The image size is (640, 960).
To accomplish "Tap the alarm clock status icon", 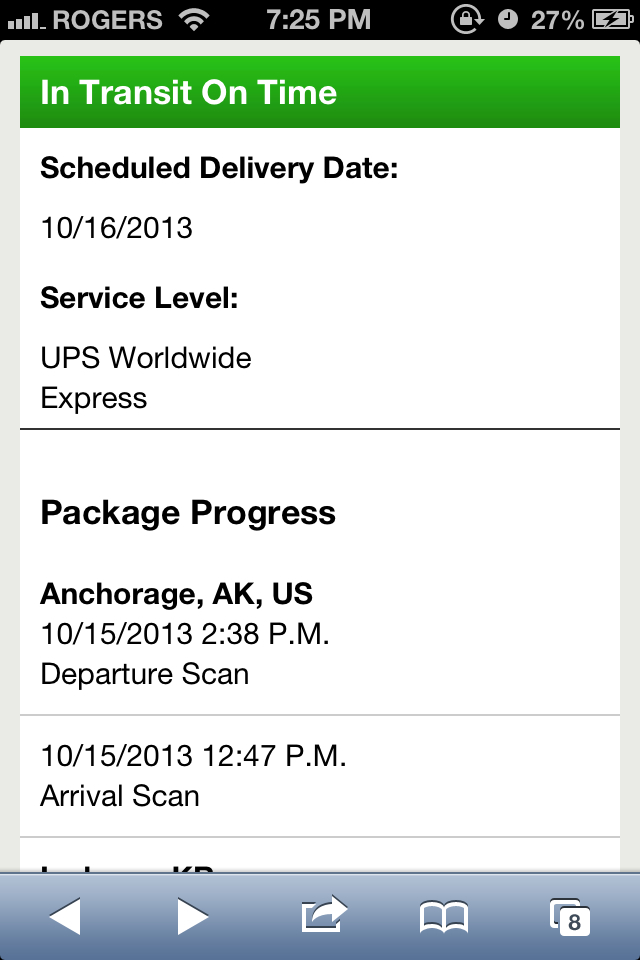I will point(508,19).
